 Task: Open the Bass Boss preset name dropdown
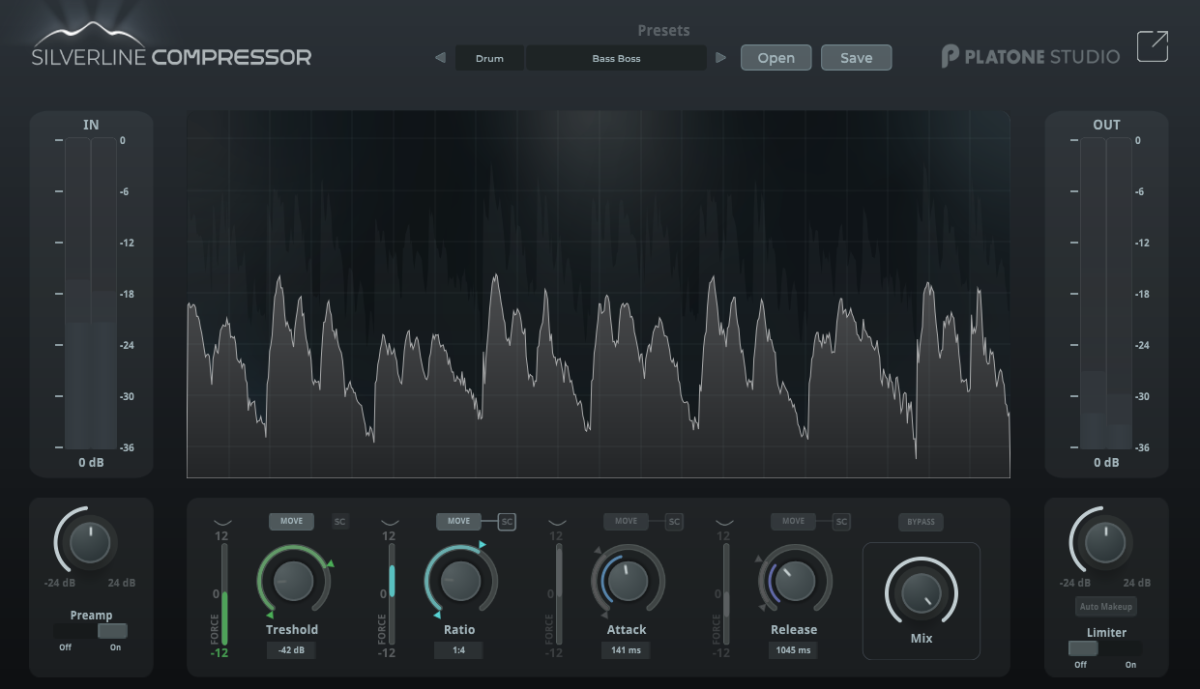[616, 58]
